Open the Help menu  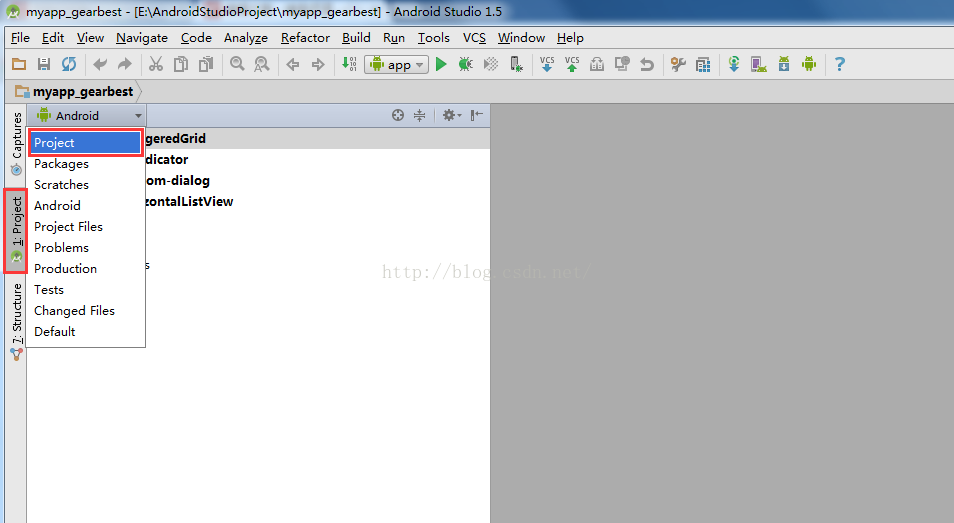click(570, 38)
